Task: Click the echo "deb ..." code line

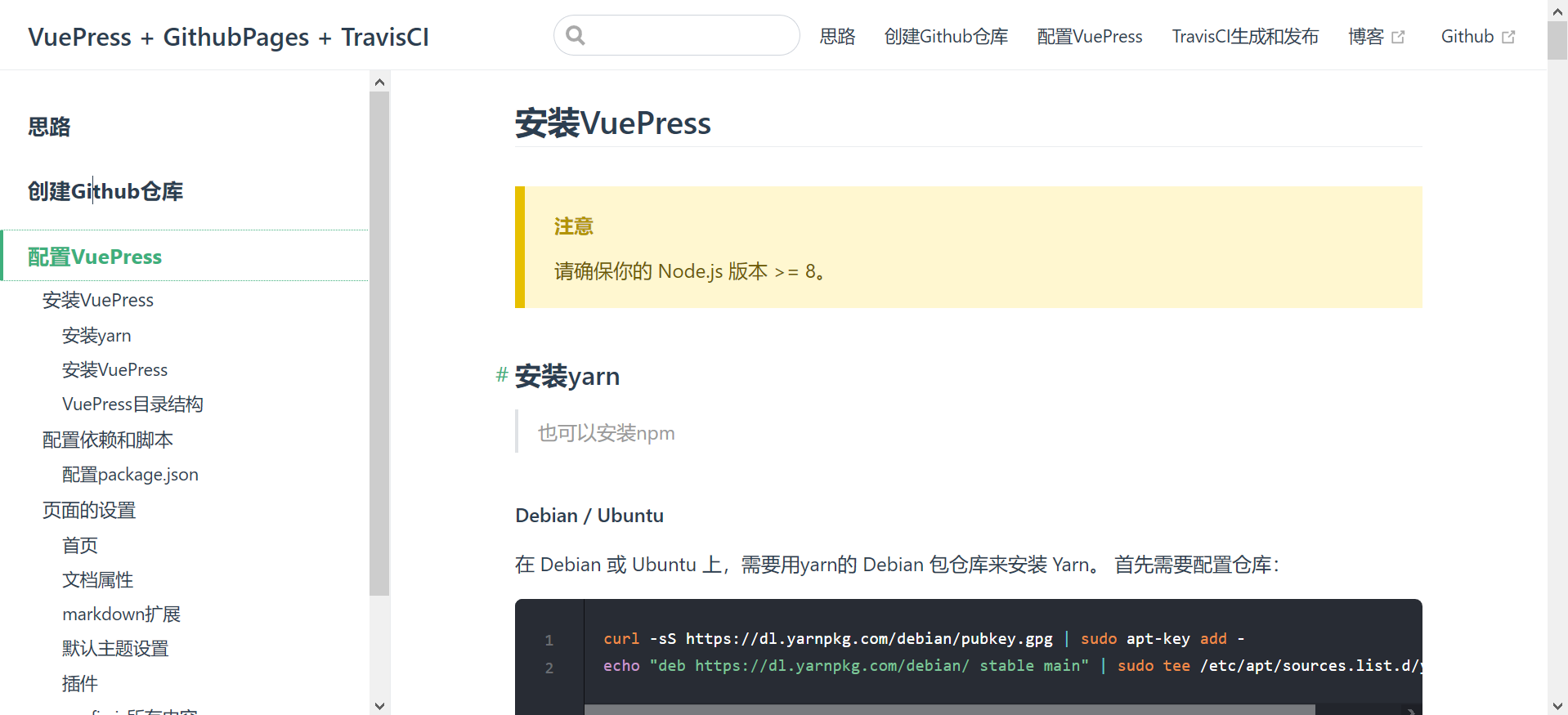Action: click(1012, 665)
